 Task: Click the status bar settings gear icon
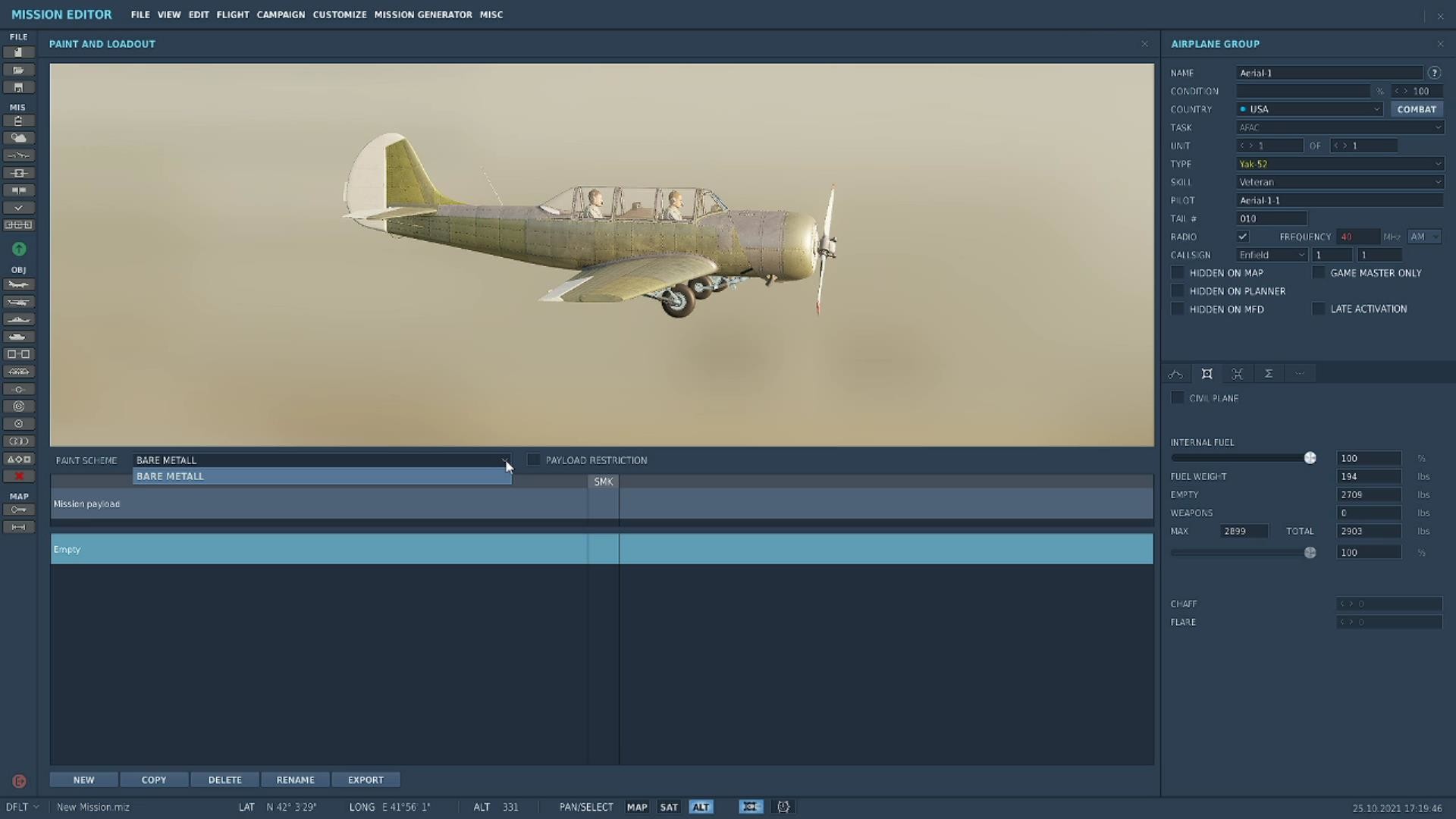pos(783,807)
